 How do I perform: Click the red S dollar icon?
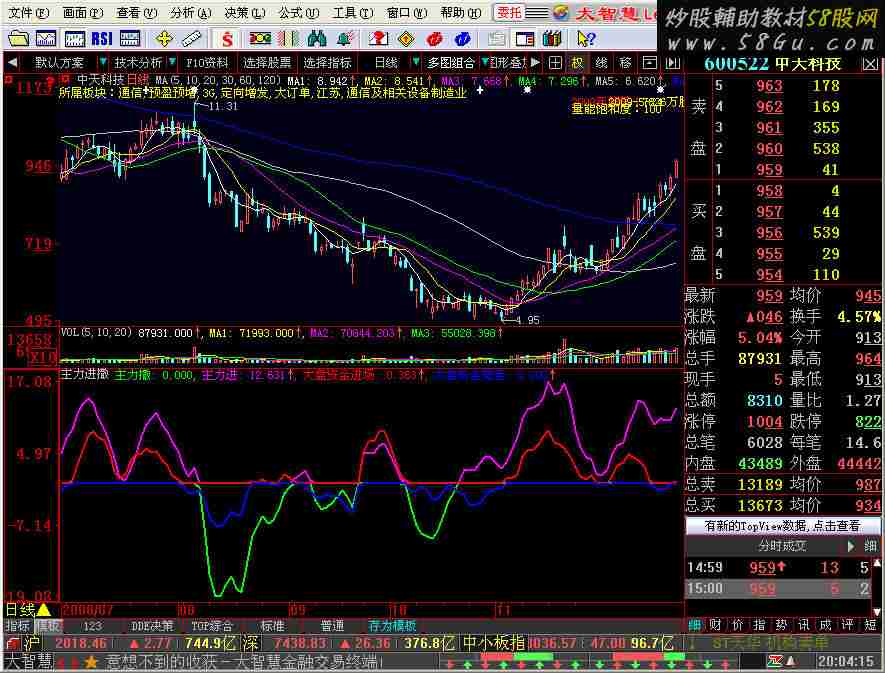click(227, 38)
